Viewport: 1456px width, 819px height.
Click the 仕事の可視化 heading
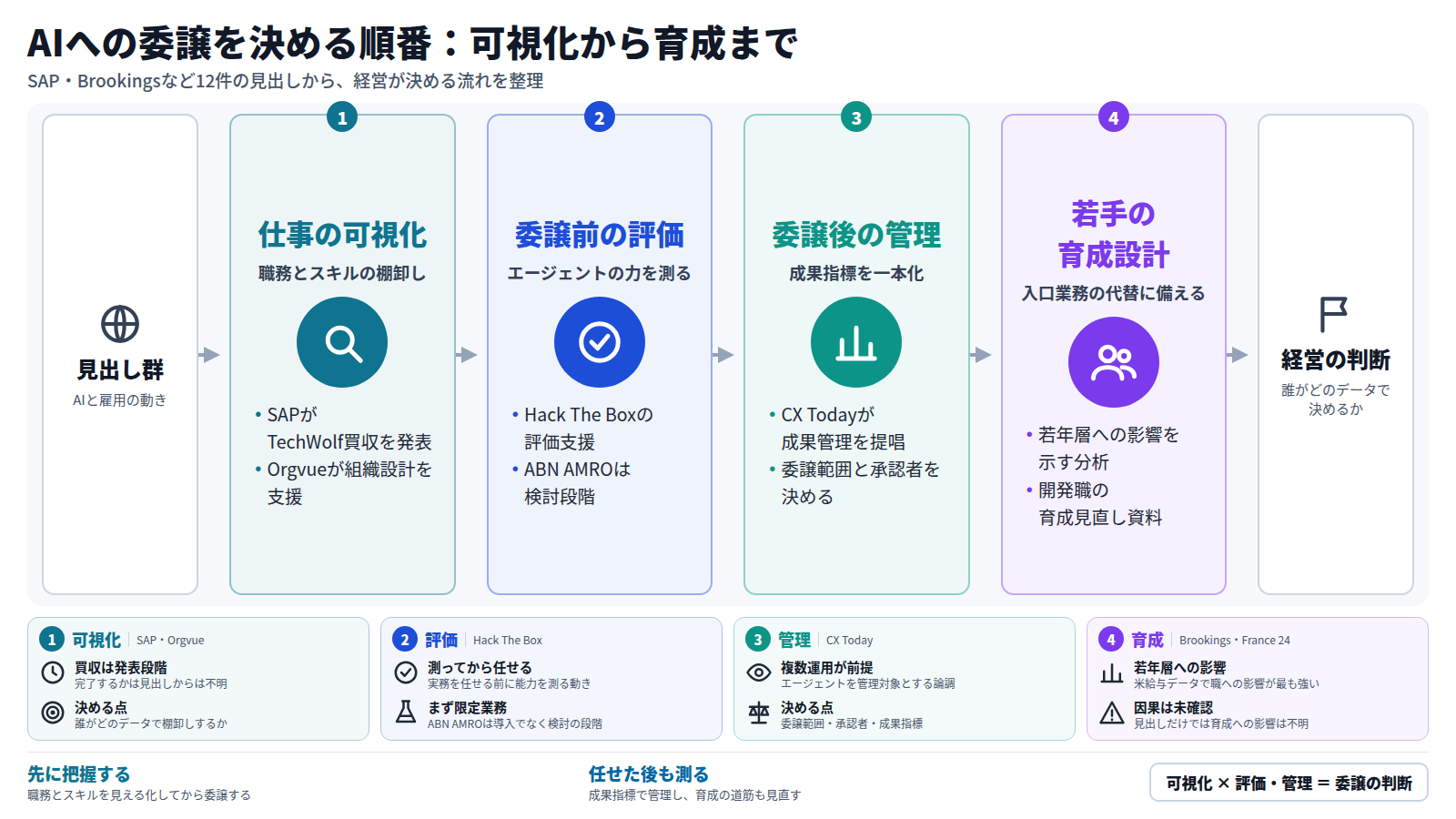(342, 235)
